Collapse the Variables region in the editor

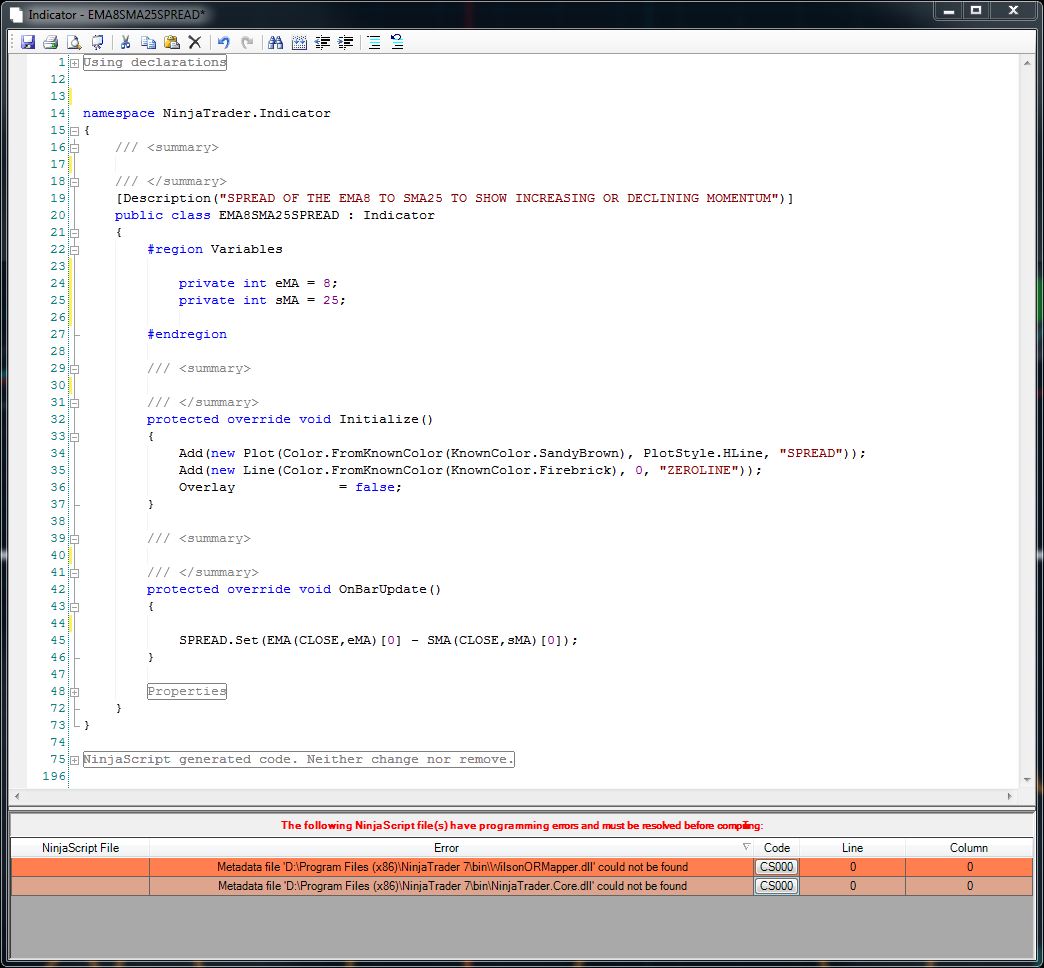[x=75, y=250]
